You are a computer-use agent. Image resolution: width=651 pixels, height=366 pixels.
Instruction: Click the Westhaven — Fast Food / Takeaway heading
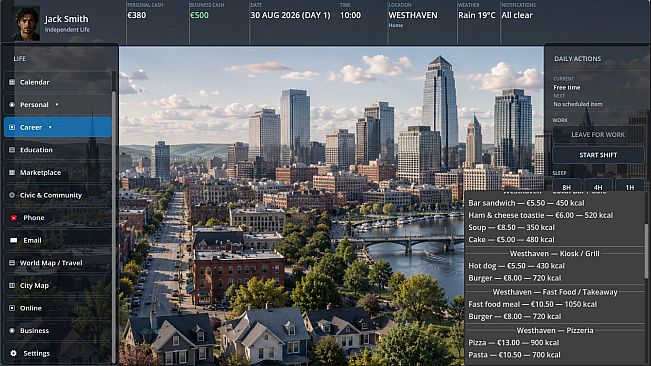pos(555,292)
